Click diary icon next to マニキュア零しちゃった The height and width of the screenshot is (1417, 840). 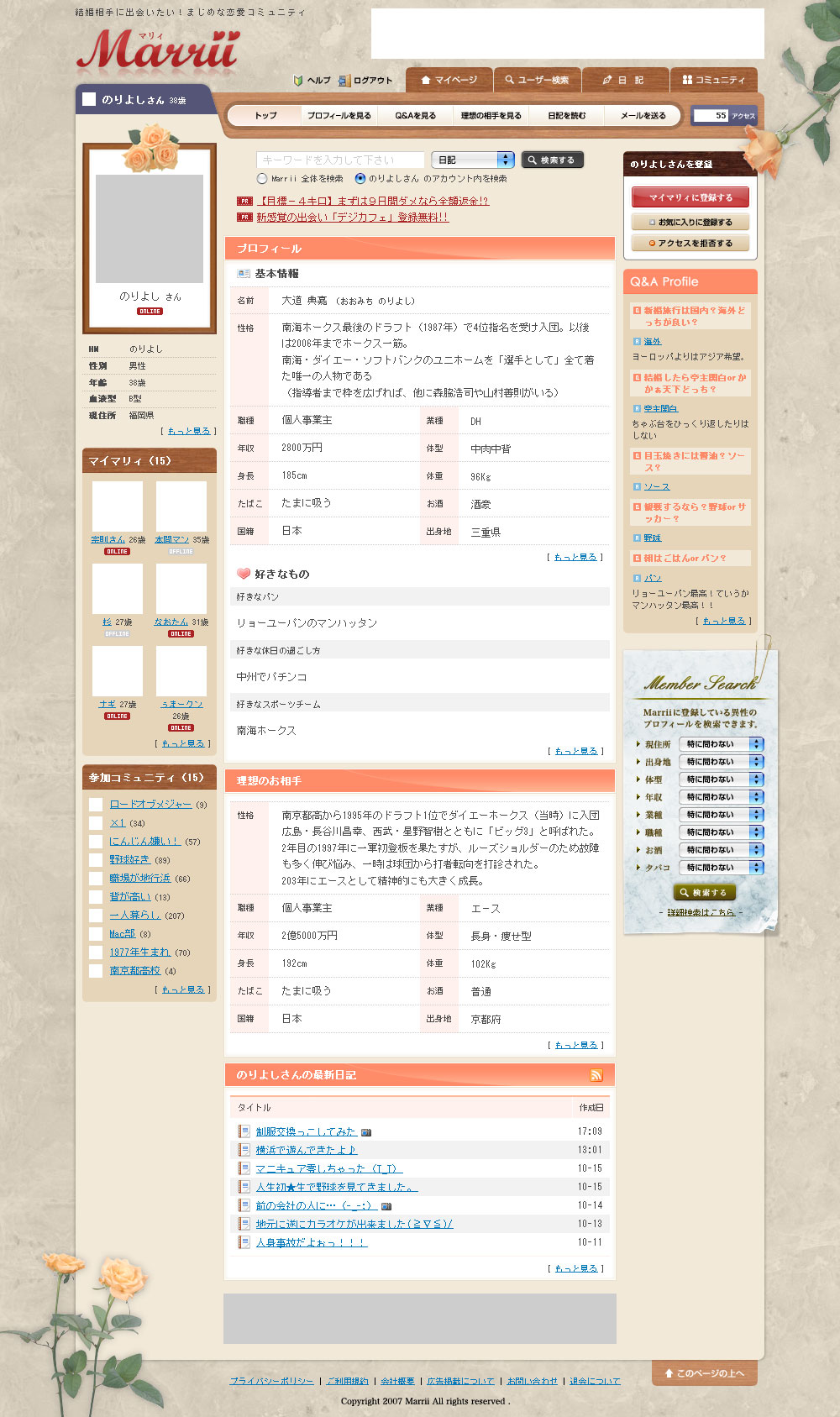coord(244,1168)
